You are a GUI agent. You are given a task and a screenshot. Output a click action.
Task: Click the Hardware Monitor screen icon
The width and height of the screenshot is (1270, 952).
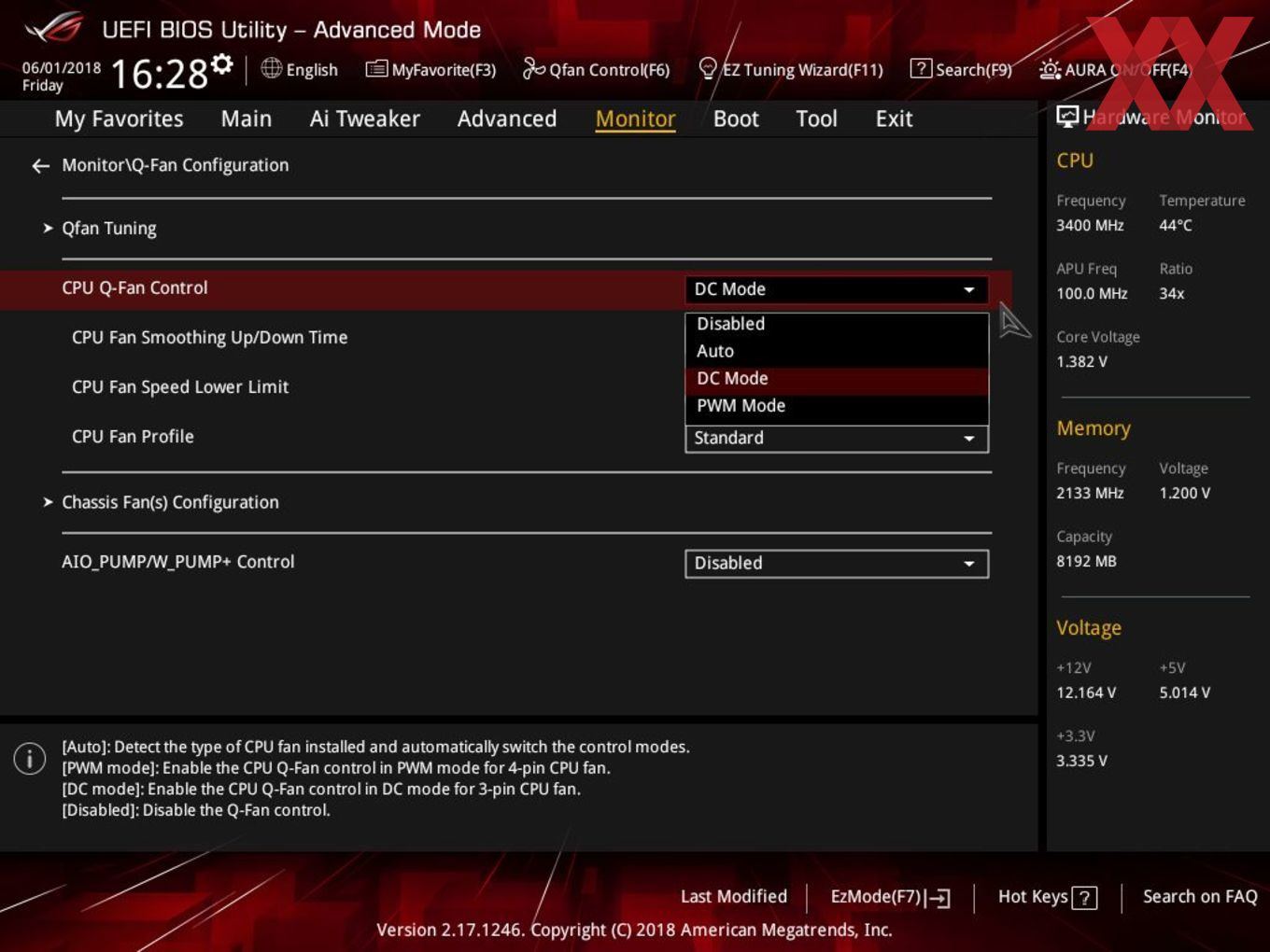coord(1066,117)
